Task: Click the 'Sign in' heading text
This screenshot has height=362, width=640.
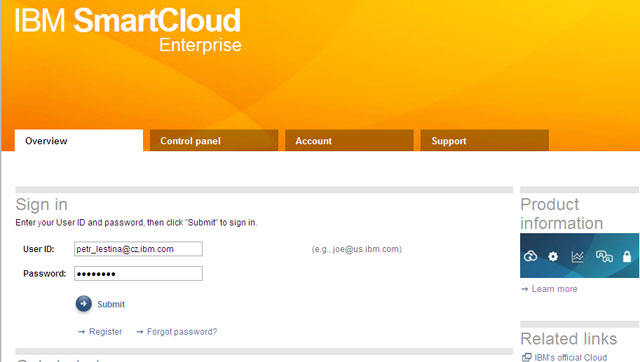Action: tap(42, 204)
